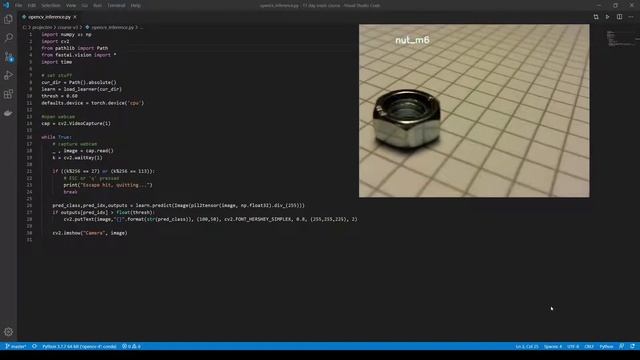Image resolution: width=640 pixels, height=360 pixels.
Task: Click the print("Escape hit, quitting...") line
Action: (x=108, y=185)
